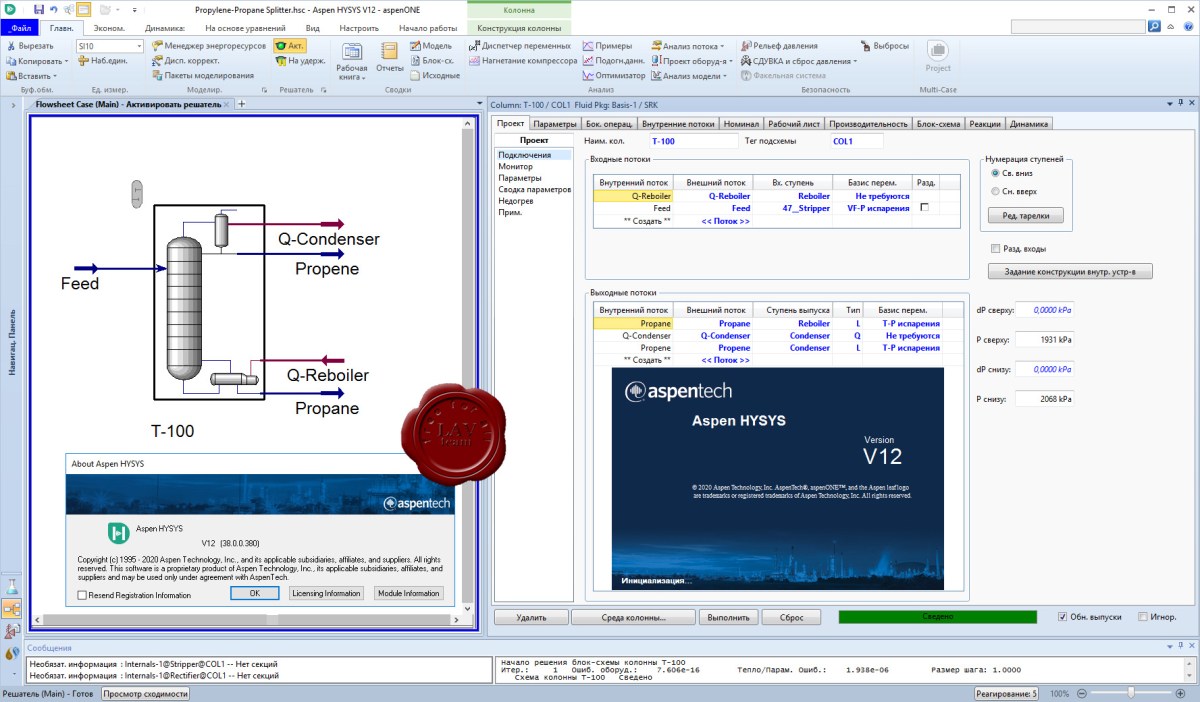The height and width of the screenshot is (702, 1200).
Task: Open Дисп. коррект. from the ribbon
Action: (184, 60)
